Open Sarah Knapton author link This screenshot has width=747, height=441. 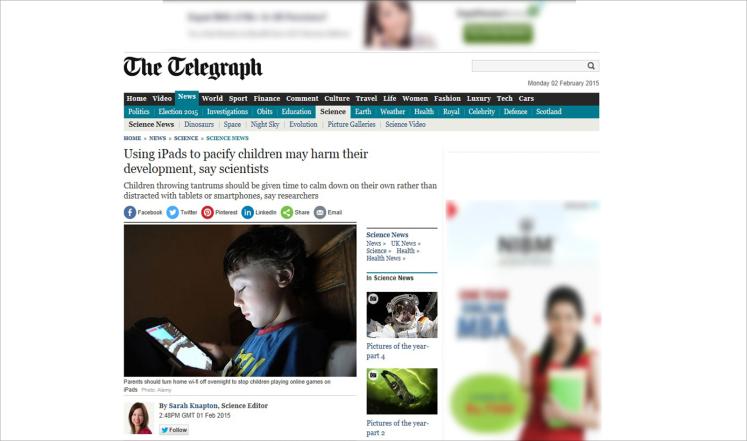193,406
